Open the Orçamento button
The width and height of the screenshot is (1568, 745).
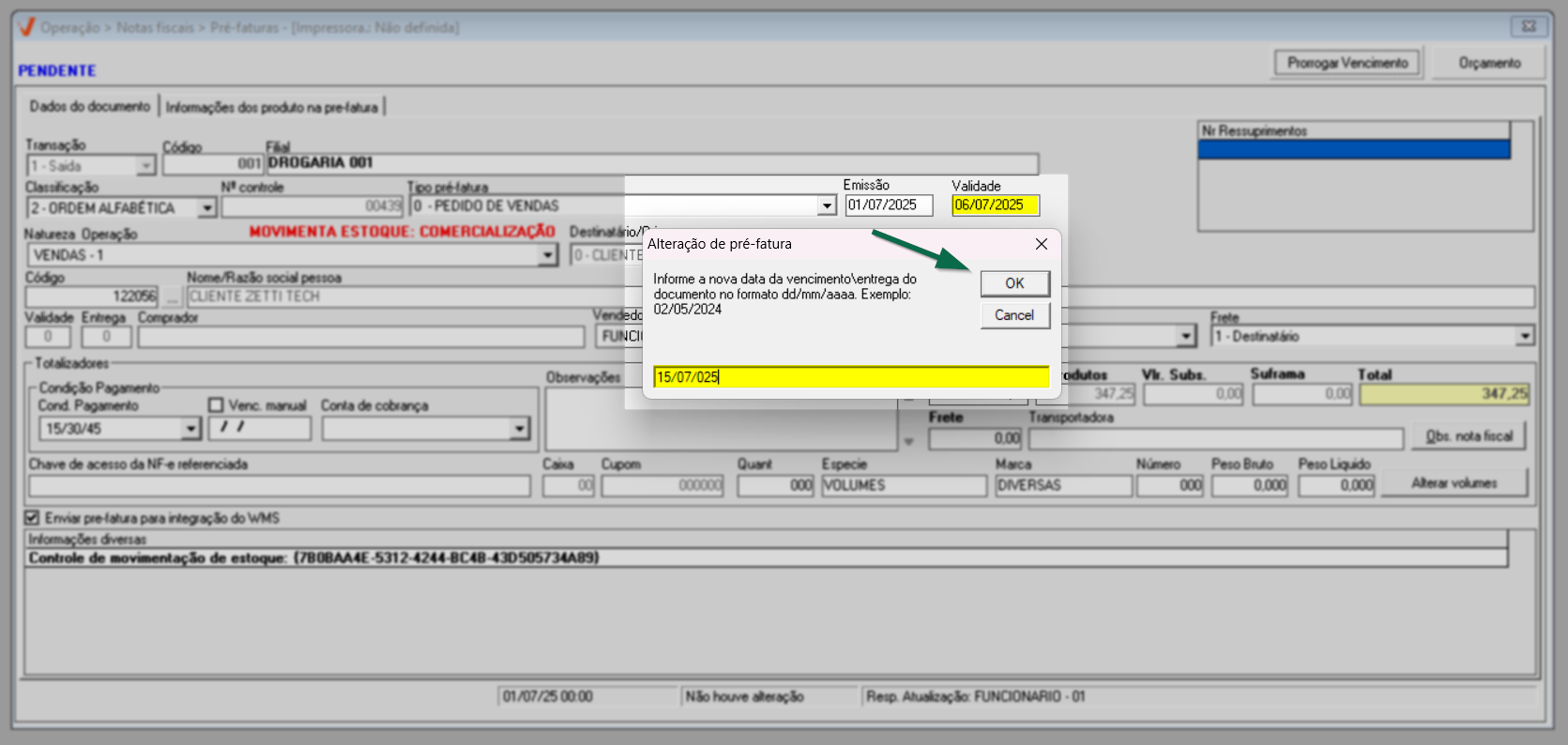[x=1489, y=63]
